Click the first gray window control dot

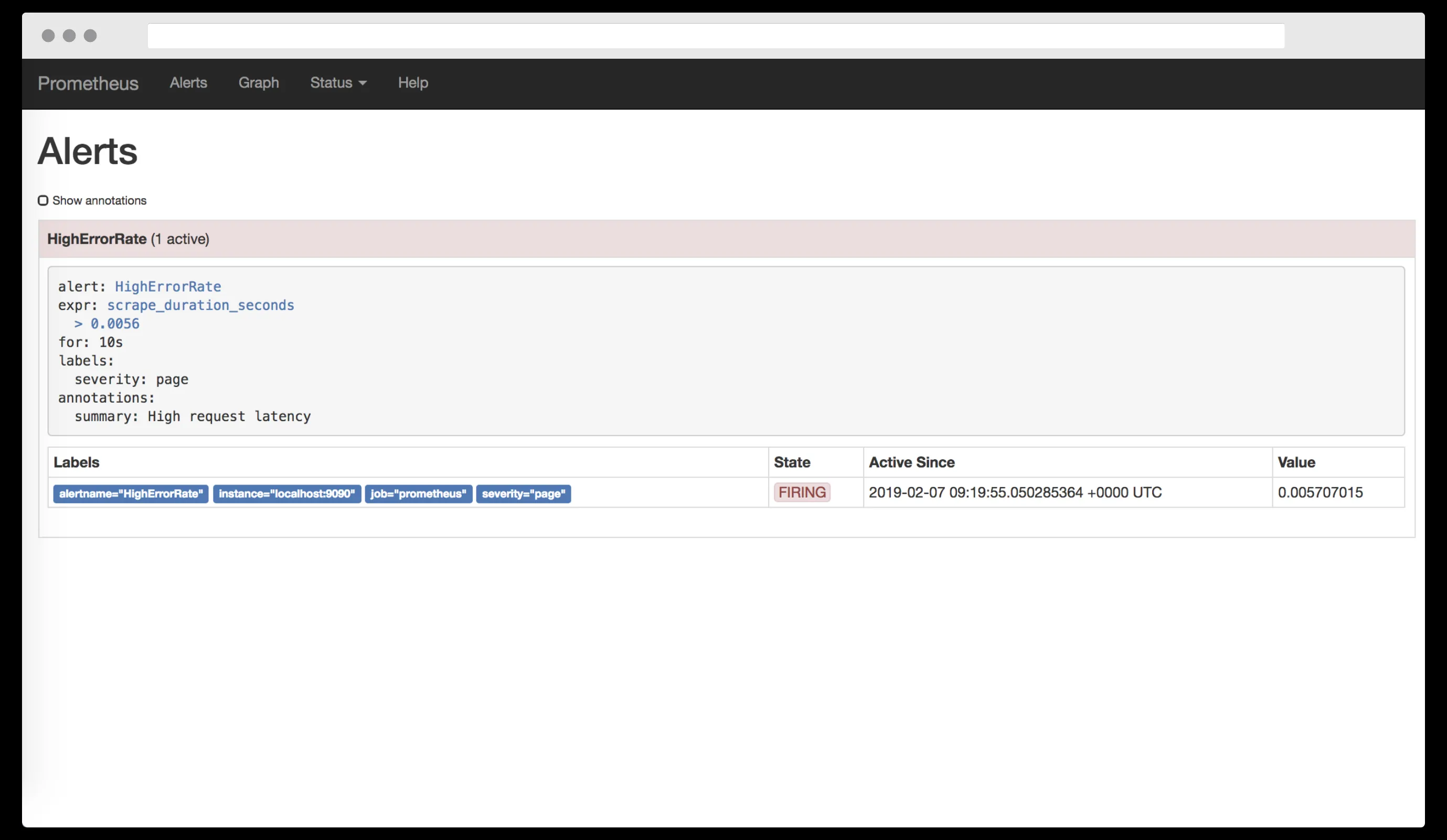pyautogui.click(x=48, y=36)
